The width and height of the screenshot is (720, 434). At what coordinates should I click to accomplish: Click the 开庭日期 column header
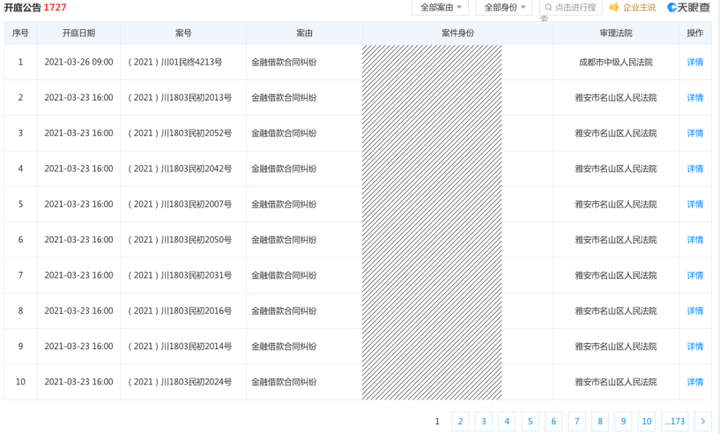tap(79, 33)
